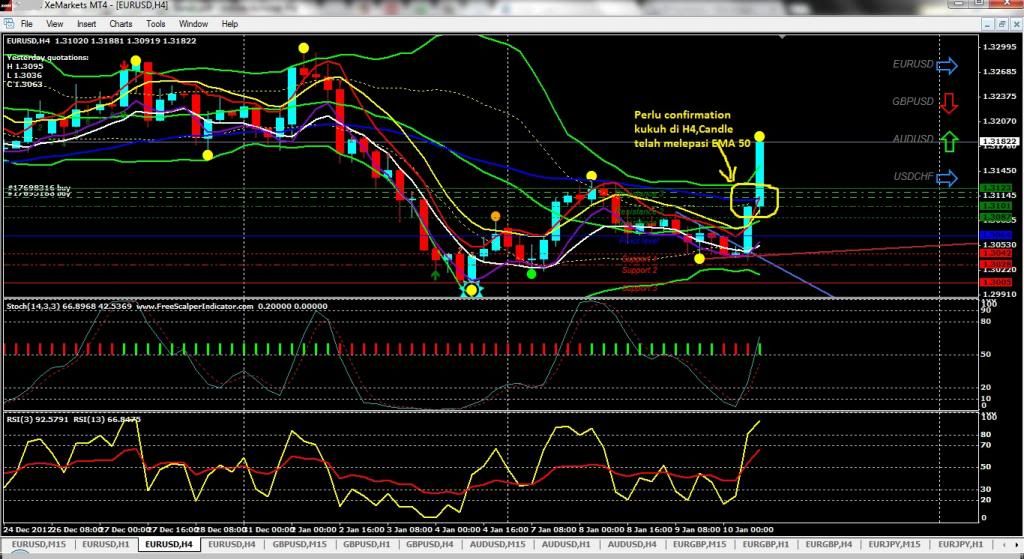Click the blue arrow beside EURUSD
This screenshot has height=559, width=1024.
947,65
